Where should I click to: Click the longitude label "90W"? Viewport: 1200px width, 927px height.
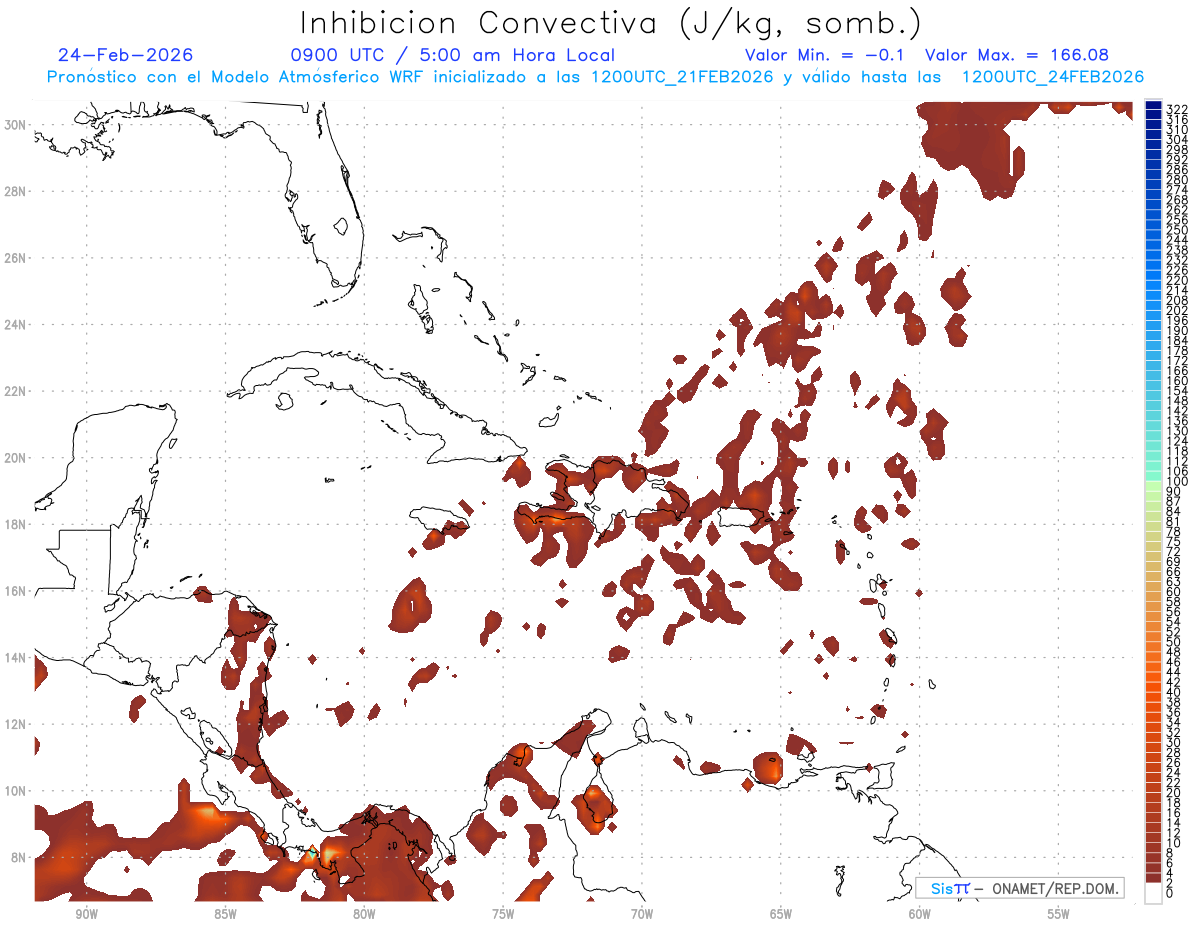point(86,914)
